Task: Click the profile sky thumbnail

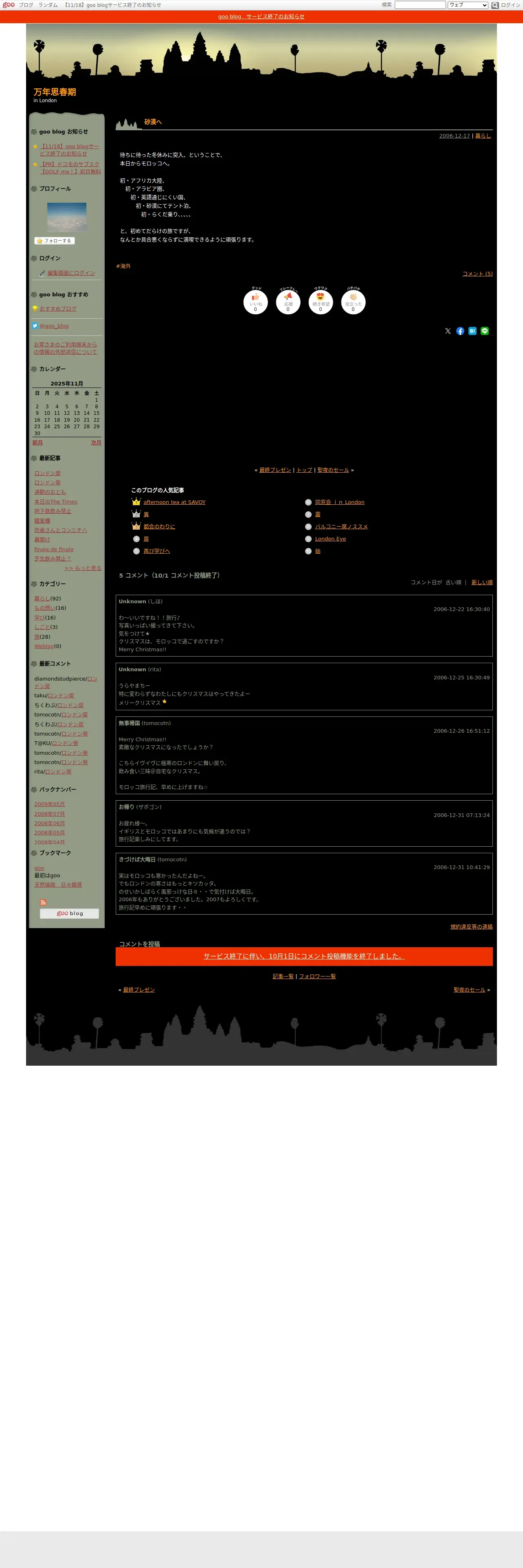Action: (67, 217)
